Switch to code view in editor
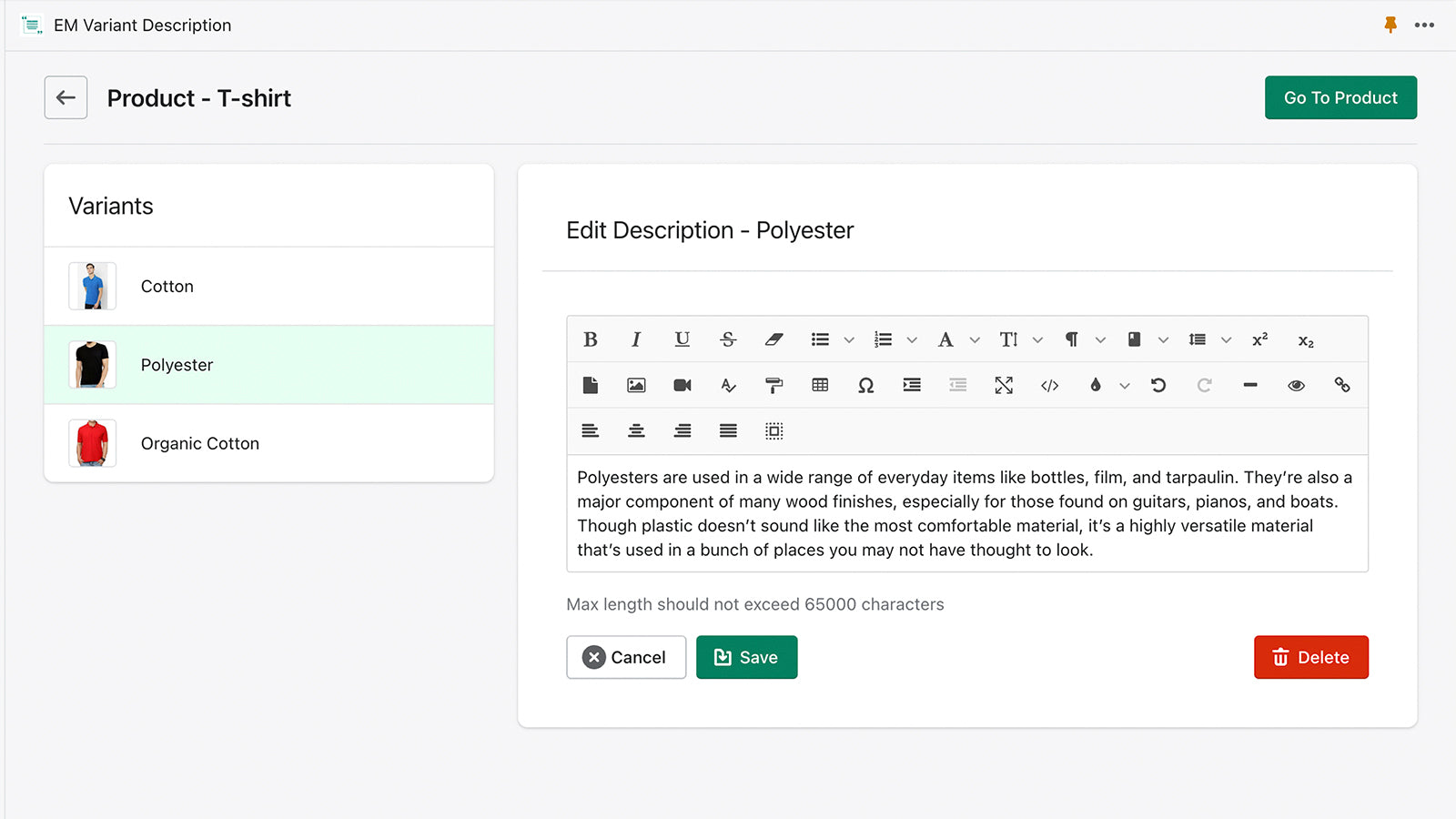This screenshot has width=1456, height=819. [1049, 385]
